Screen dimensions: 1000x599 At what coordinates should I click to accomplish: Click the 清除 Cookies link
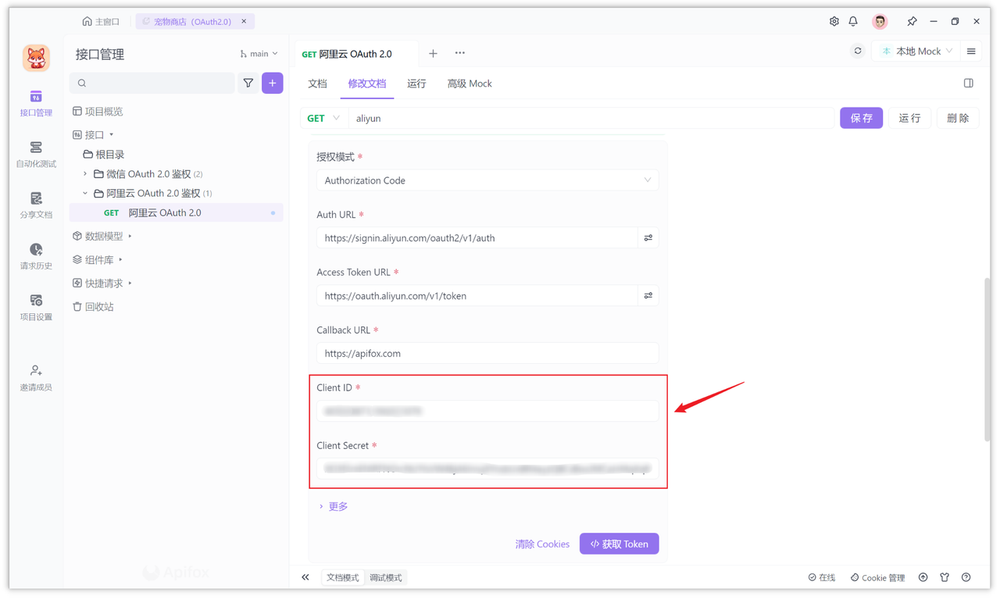click(542, 543)
